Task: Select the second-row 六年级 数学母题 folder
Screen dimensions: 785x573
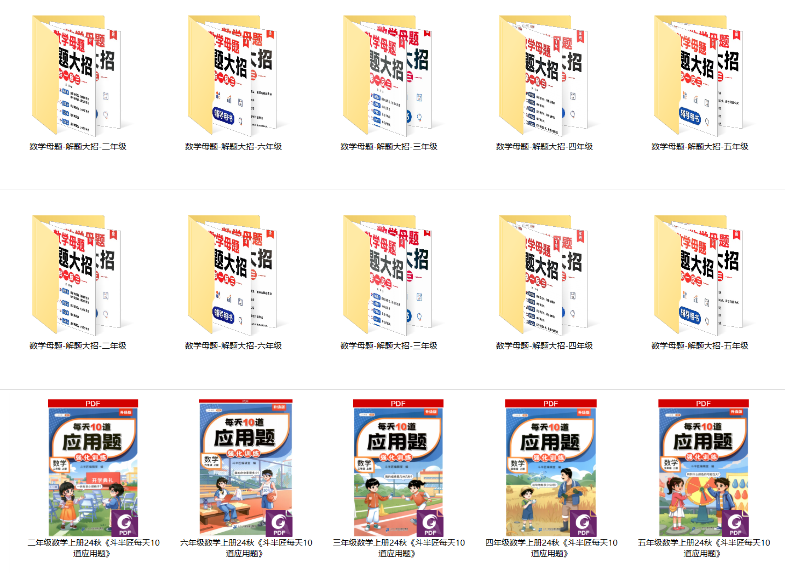Action: (x=233, y=272)
